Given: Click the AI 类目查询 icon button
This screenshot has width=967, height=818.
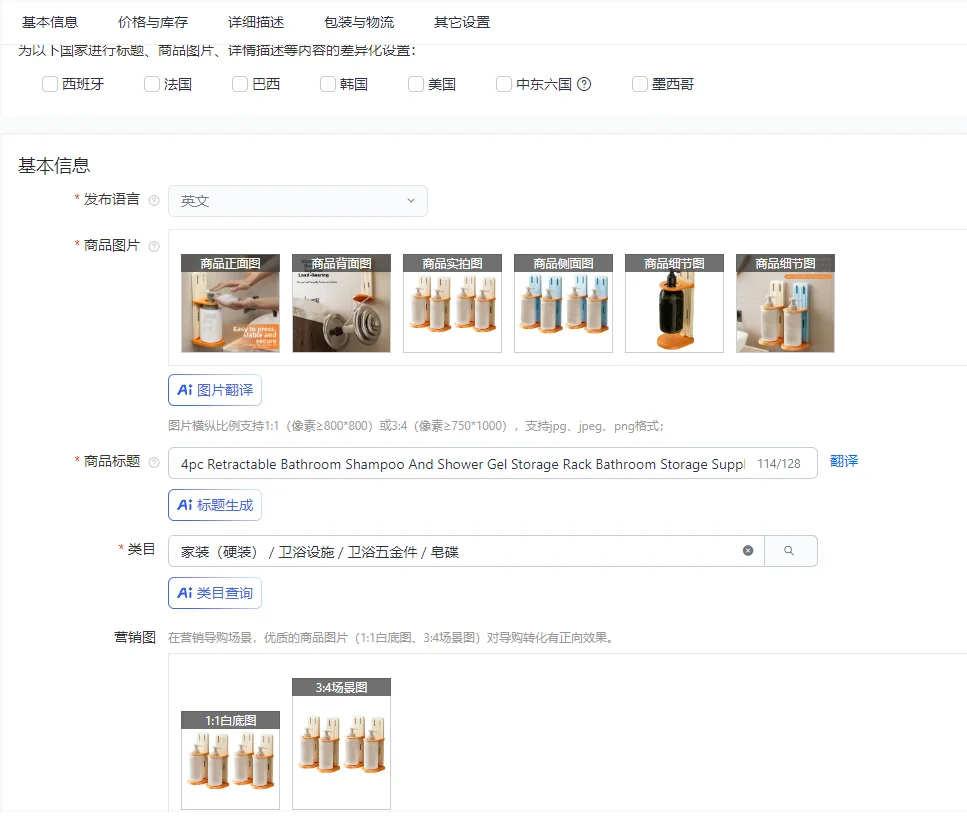Looking at the screenshot, I should (214, 592).
